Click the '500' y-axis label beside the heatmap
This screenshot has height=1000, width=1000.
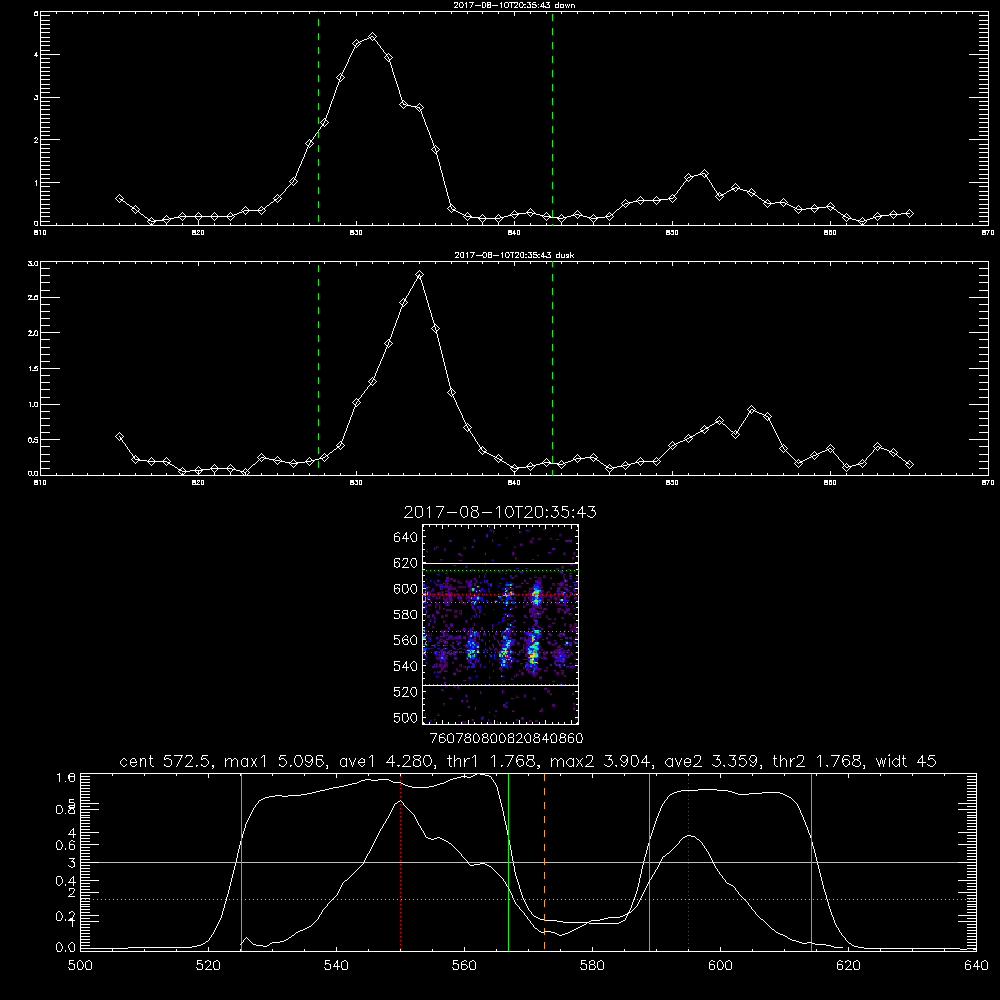click(406, 717)
